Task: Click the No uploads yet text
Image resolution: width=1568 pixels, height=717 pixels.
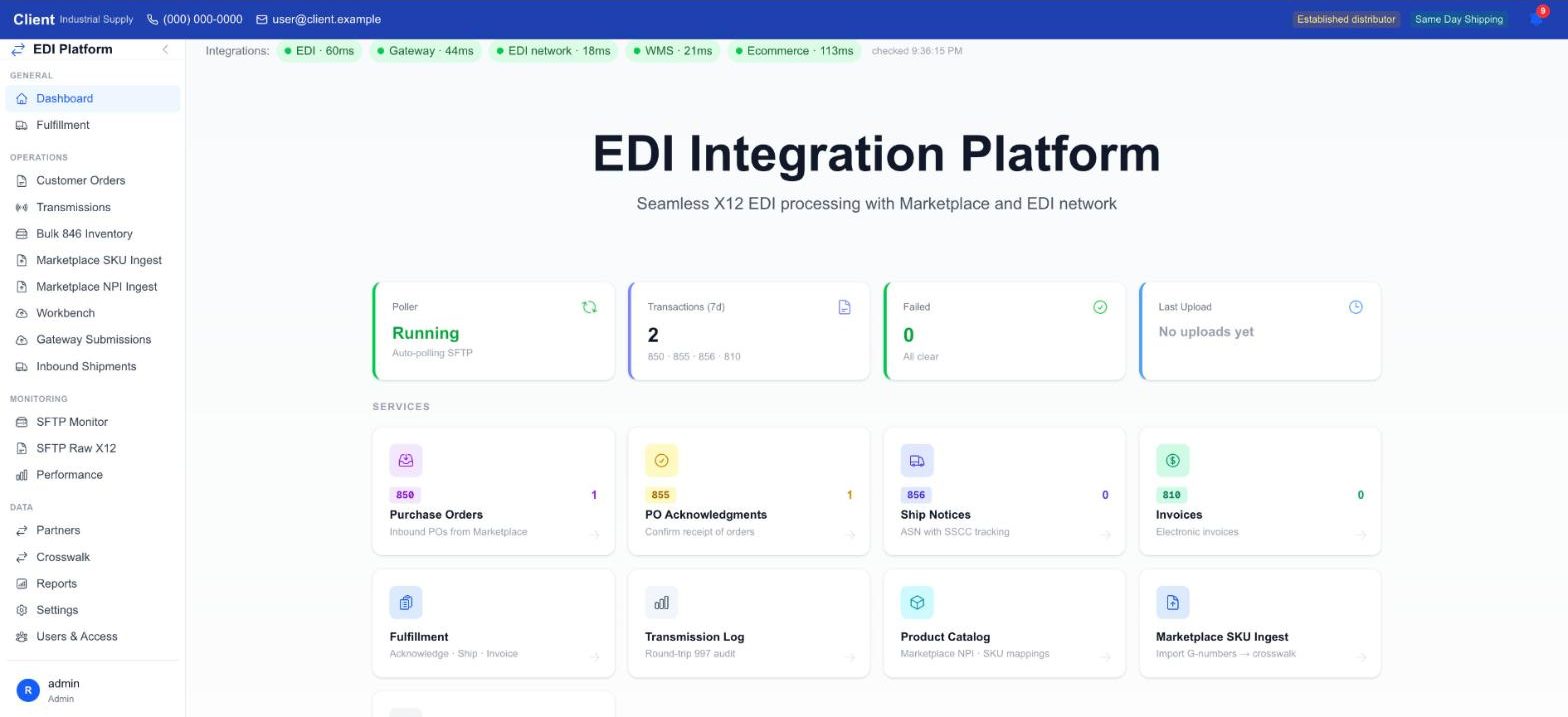Action: pyautogui.click(x=1206, y=332)
